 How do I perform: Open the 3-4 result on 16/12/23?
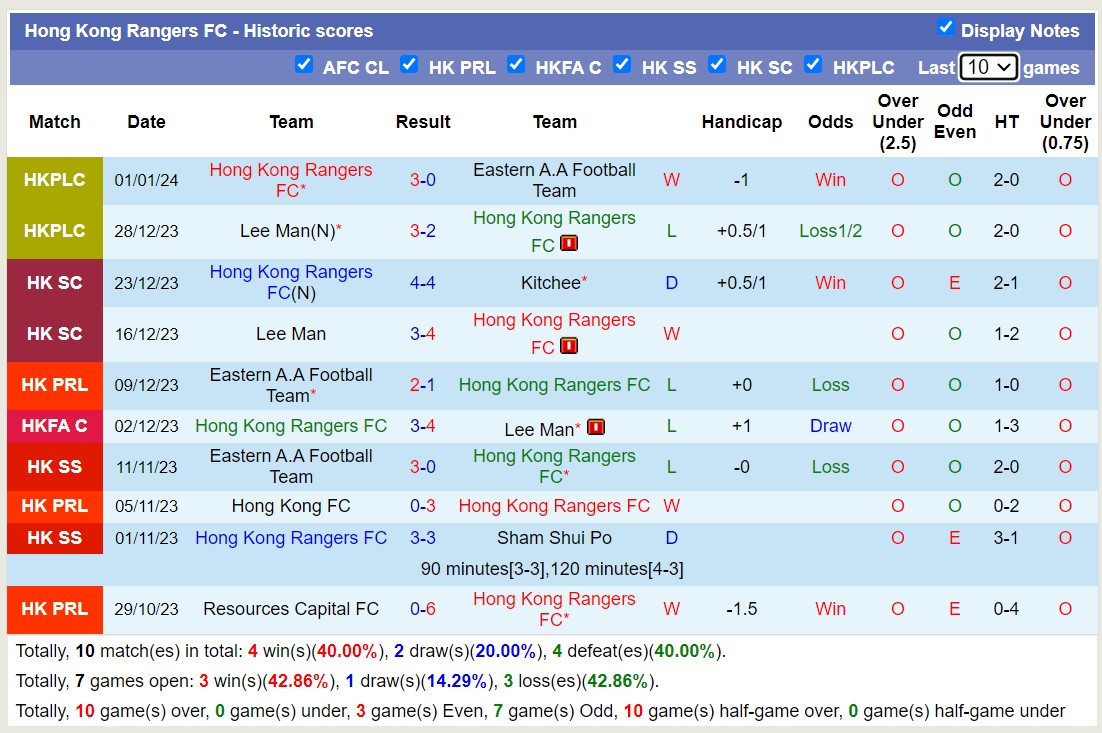[422, 334]
